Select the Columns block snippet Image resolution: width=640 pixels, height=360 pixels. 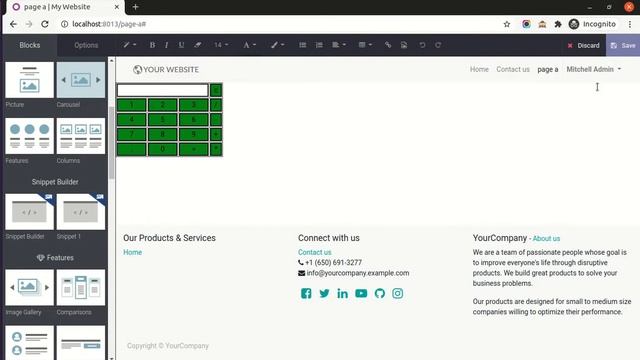81,136
